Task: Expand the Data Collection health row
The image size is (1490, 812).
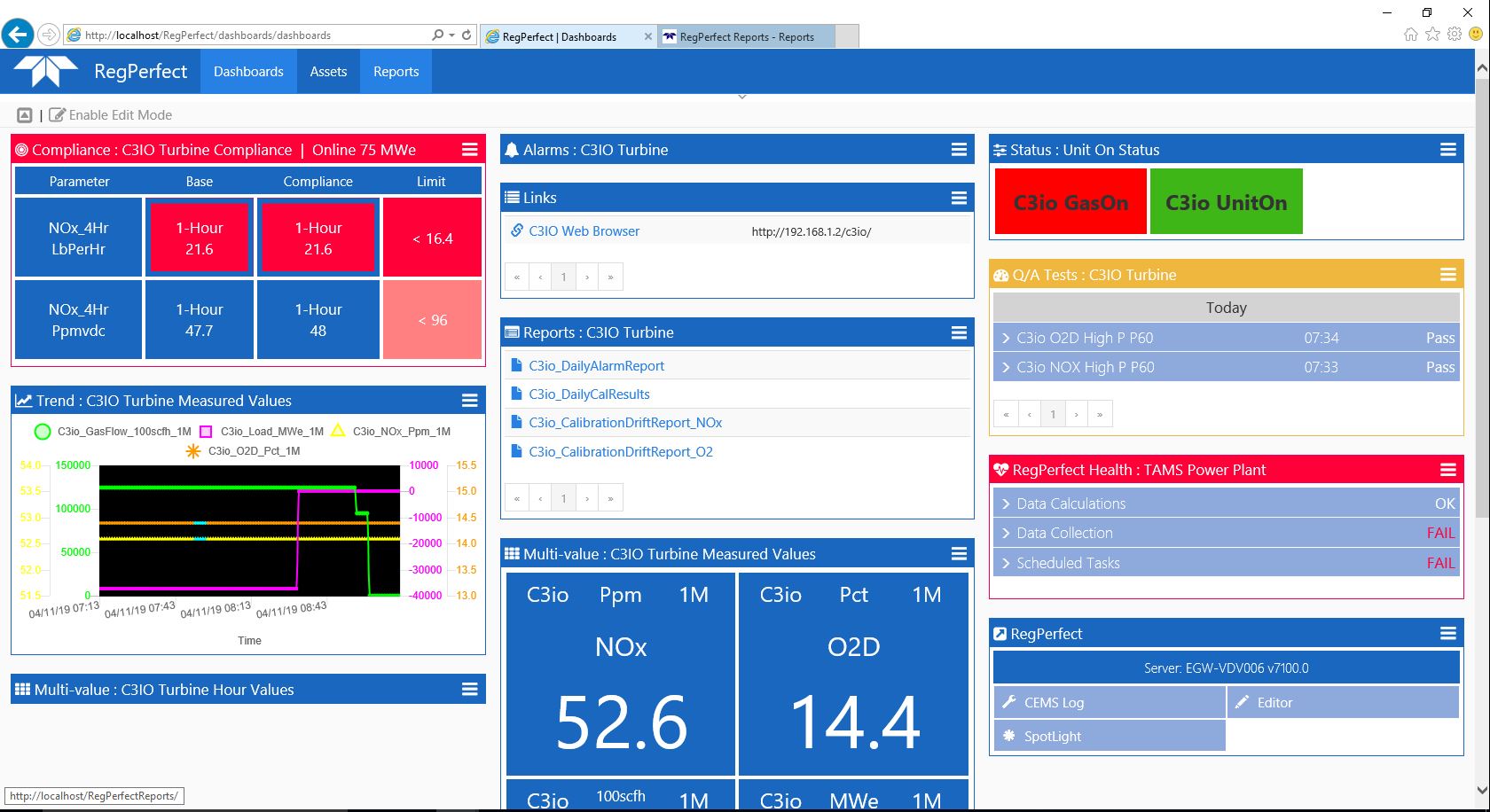Action: click(x=1063, y=533)
